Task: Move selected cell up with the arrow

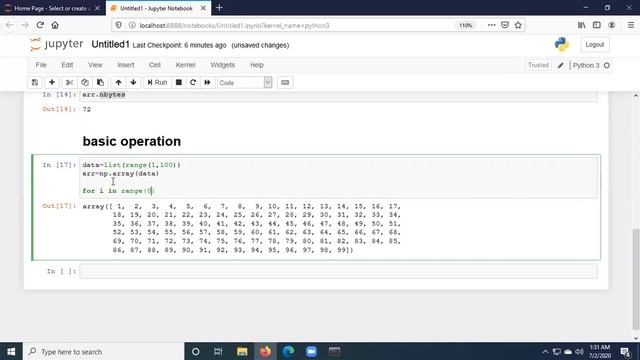Action: pyautogui.click(x=118, y=82)
